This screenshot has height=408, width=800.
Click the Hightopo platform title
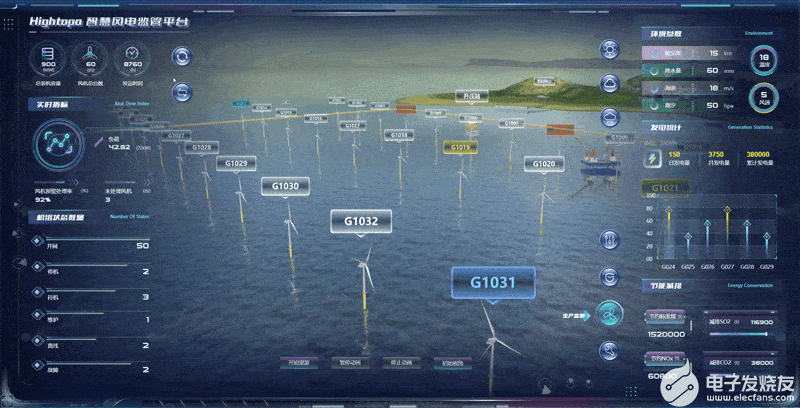[109, 22]
